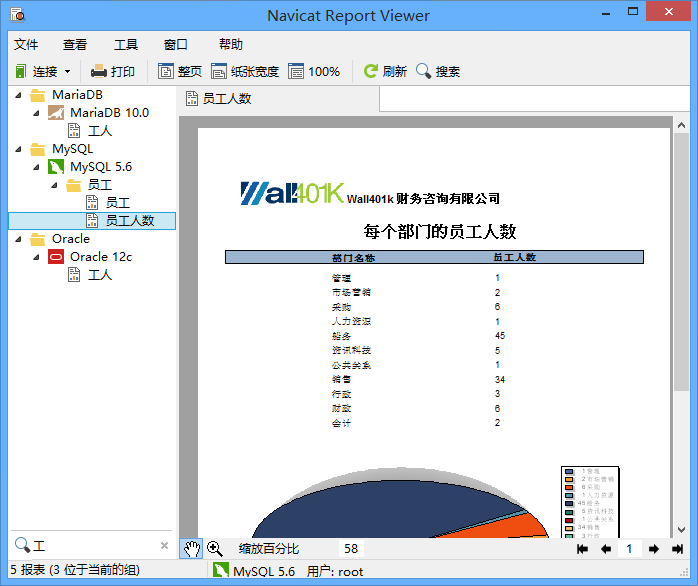
Task: Go to first report page
Action: point(582,549)
